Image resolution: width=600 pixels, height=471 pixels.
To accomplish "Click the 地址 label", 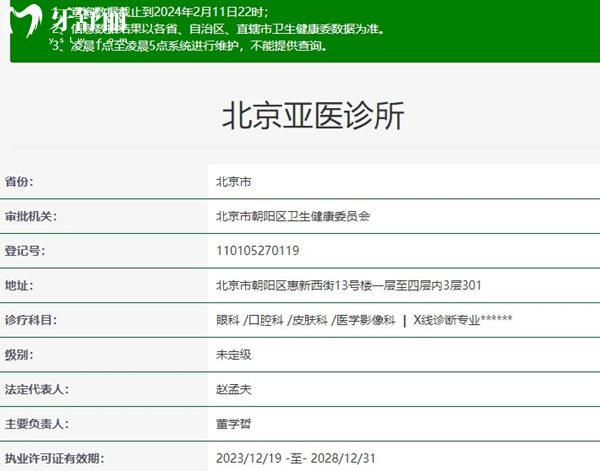I will click(19, 285).
